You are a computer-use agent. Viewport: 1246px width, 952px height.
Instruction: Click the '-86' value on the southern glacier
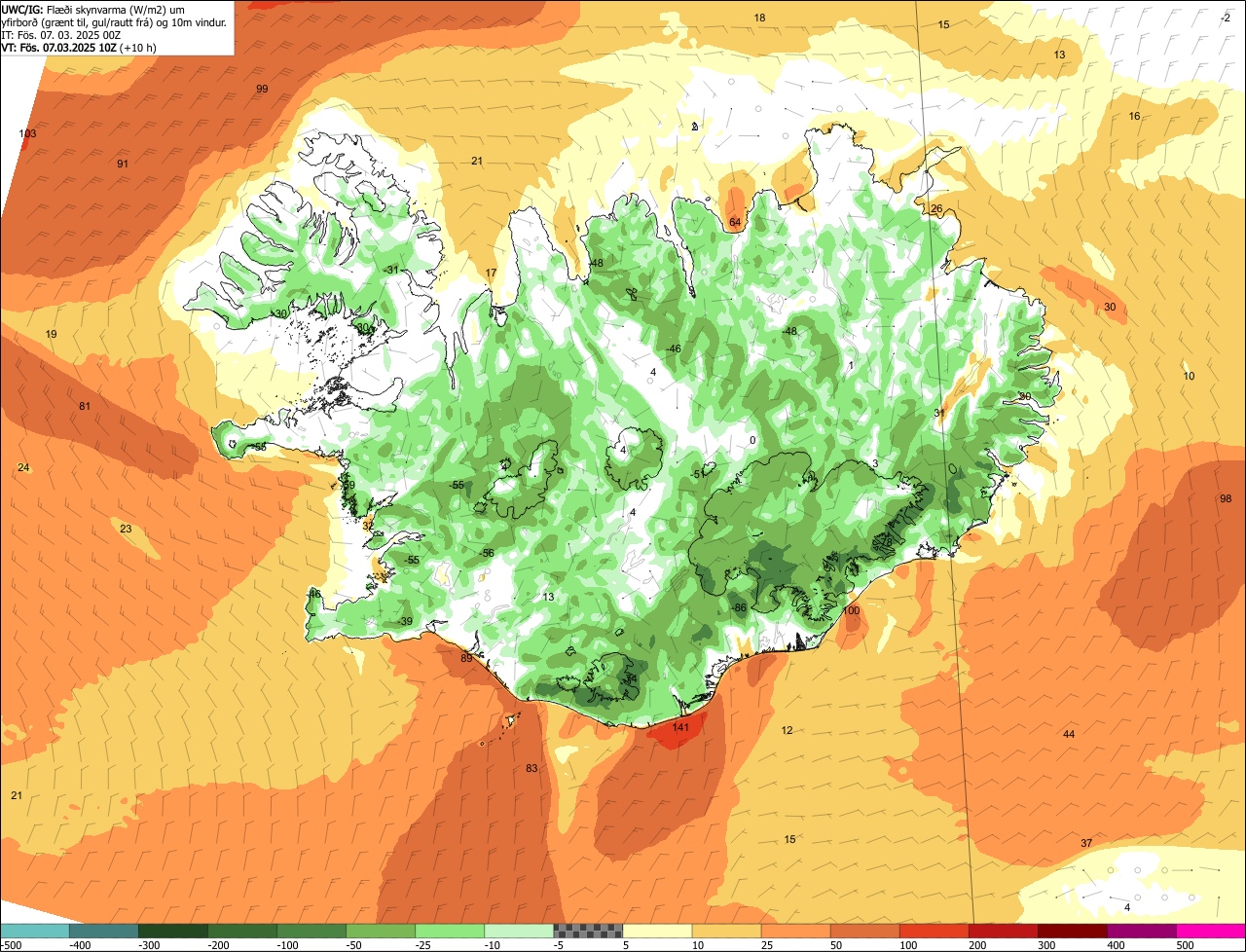pos(739,607)
